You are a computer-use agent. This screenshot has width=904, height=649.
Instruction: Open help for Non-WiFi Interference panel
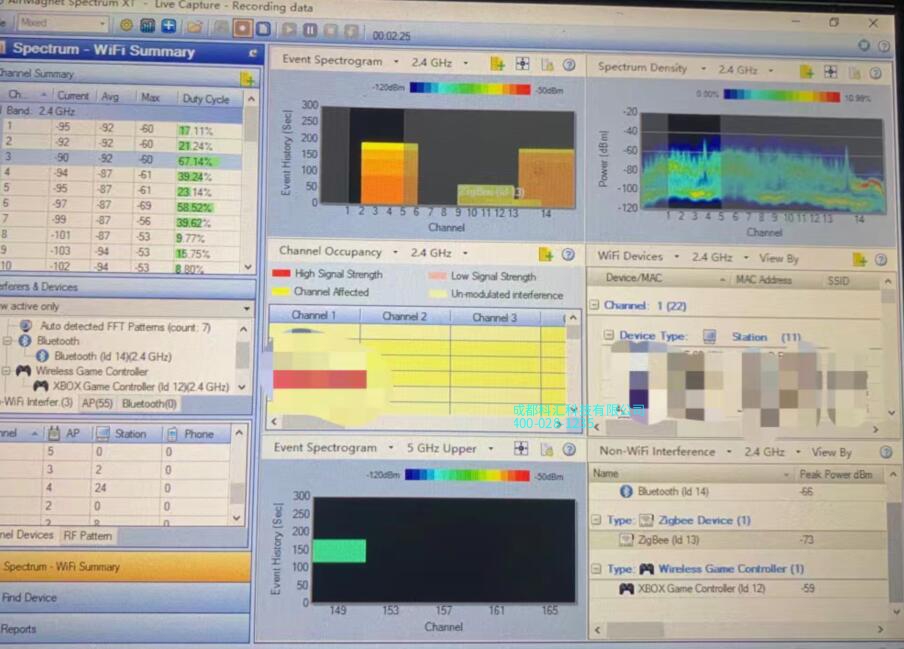point(886,452)
